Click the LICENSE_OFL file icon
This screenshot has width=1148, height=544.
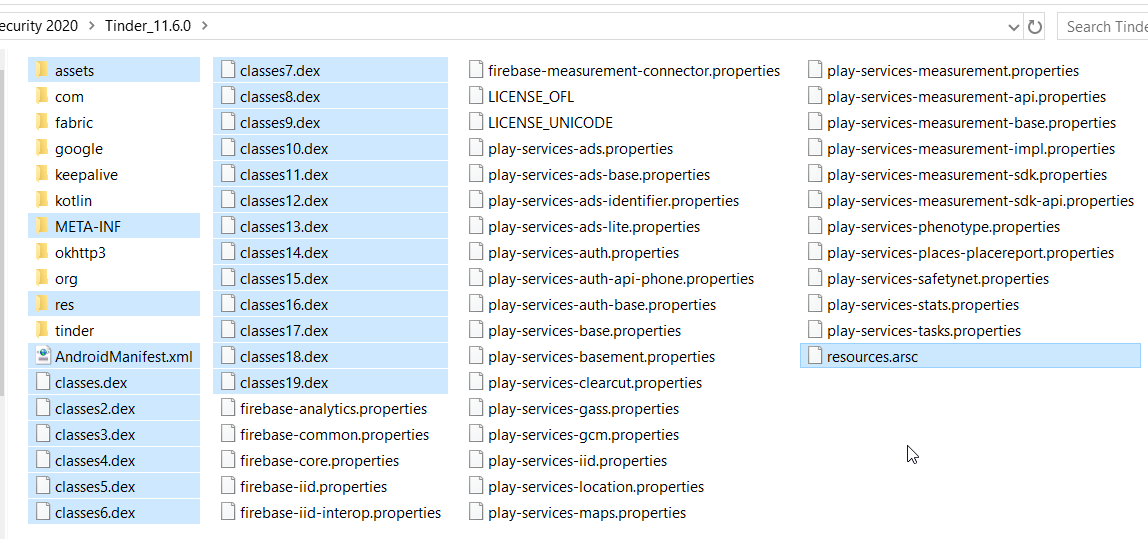pos(475,96)
